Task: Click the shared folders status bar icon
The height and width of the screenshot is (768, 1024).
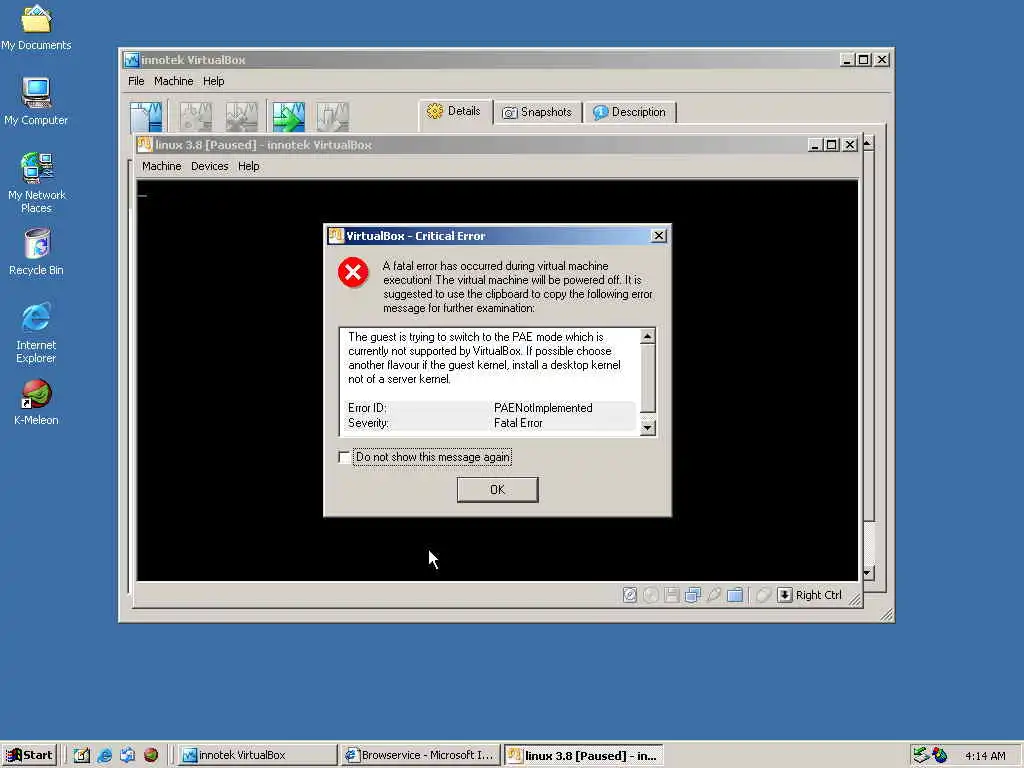Action: [x=735, y=595]
